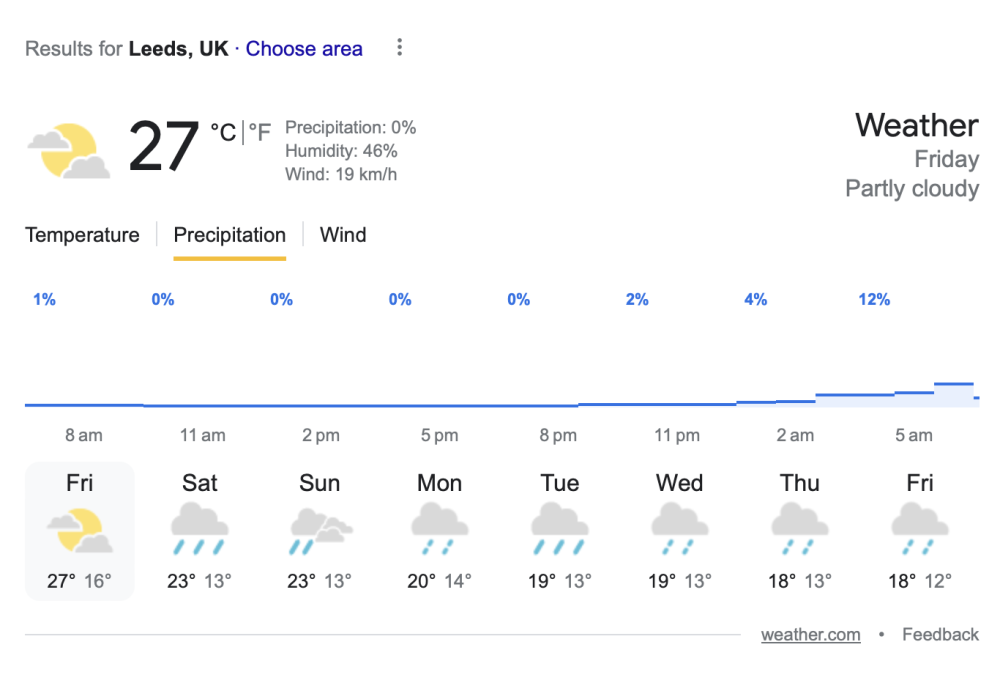
Task: Select Wednesday's rain cloud icon
Action: coord(680,529)
